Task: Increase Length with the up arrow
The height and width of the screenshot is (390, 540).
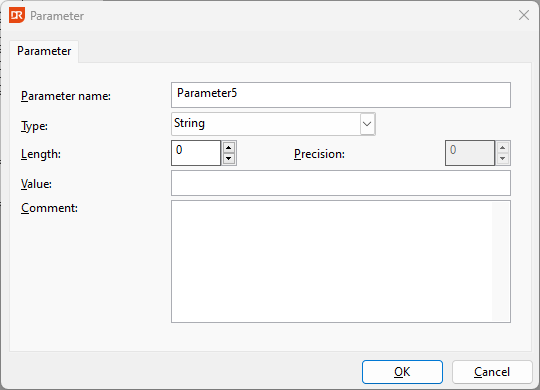Action: [229, 147]
